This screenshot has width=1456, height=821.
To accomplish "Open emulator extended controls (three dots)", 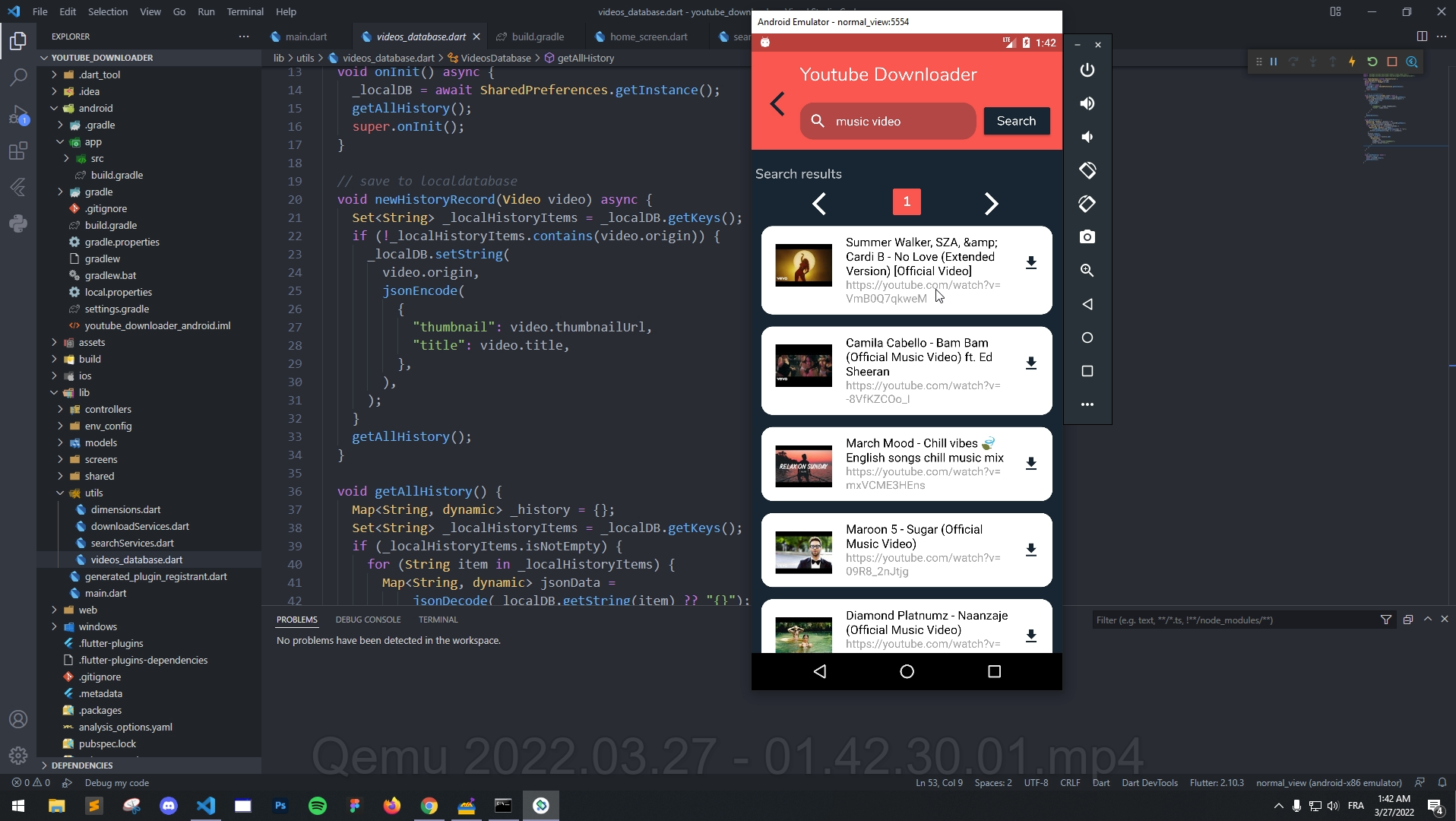I will click(x=1087, y=404).
